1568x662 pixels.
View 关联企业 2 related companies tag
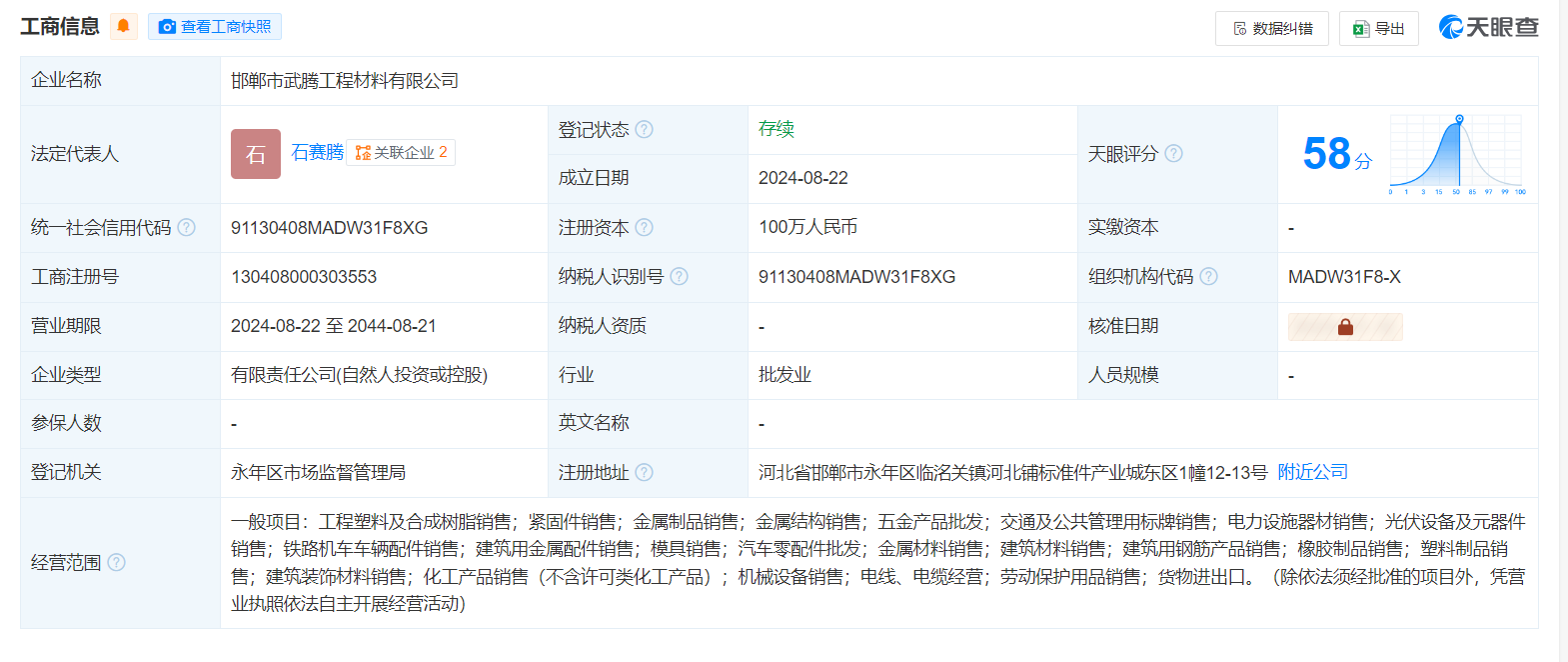tap(401, 153)
